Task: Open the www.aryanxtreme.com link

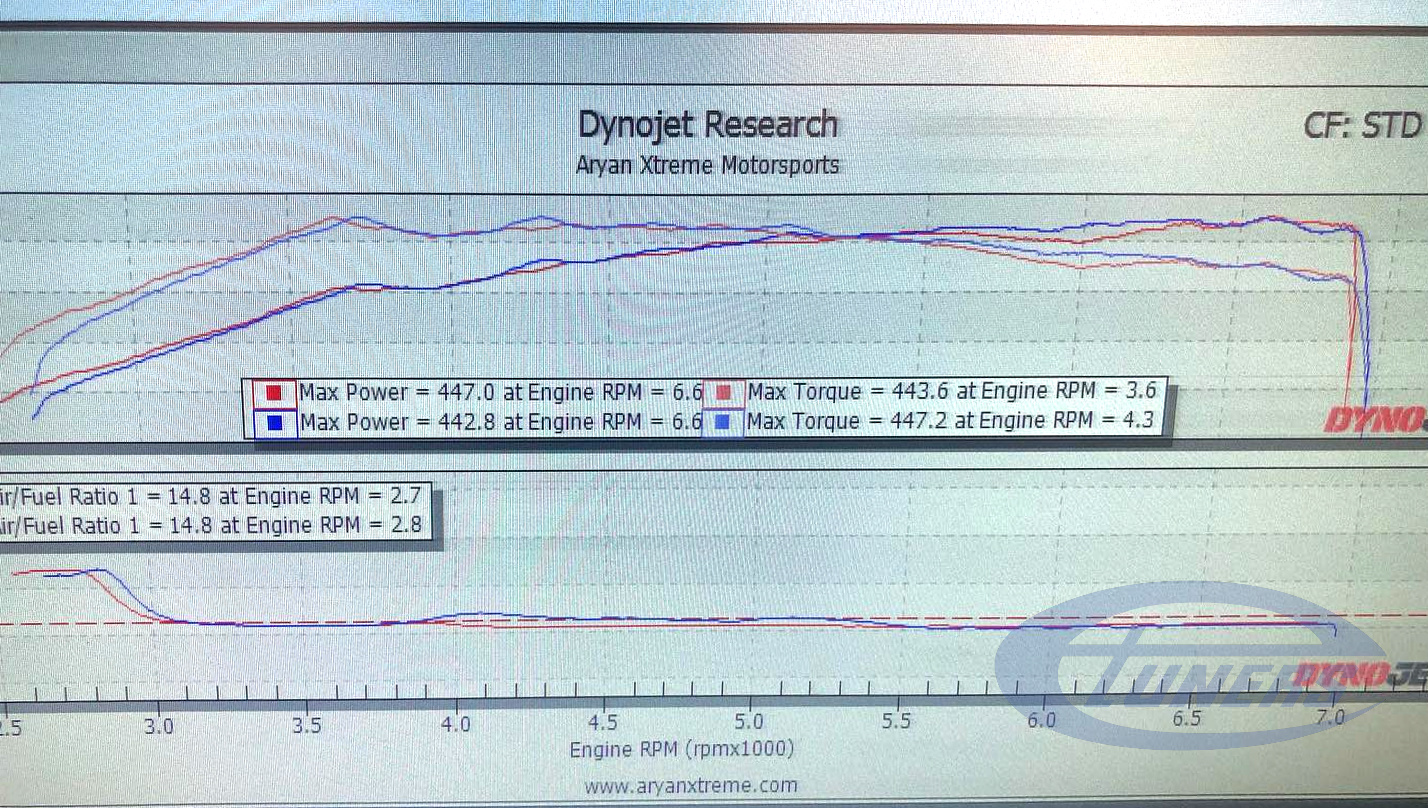Action: [x=691, y=786]
